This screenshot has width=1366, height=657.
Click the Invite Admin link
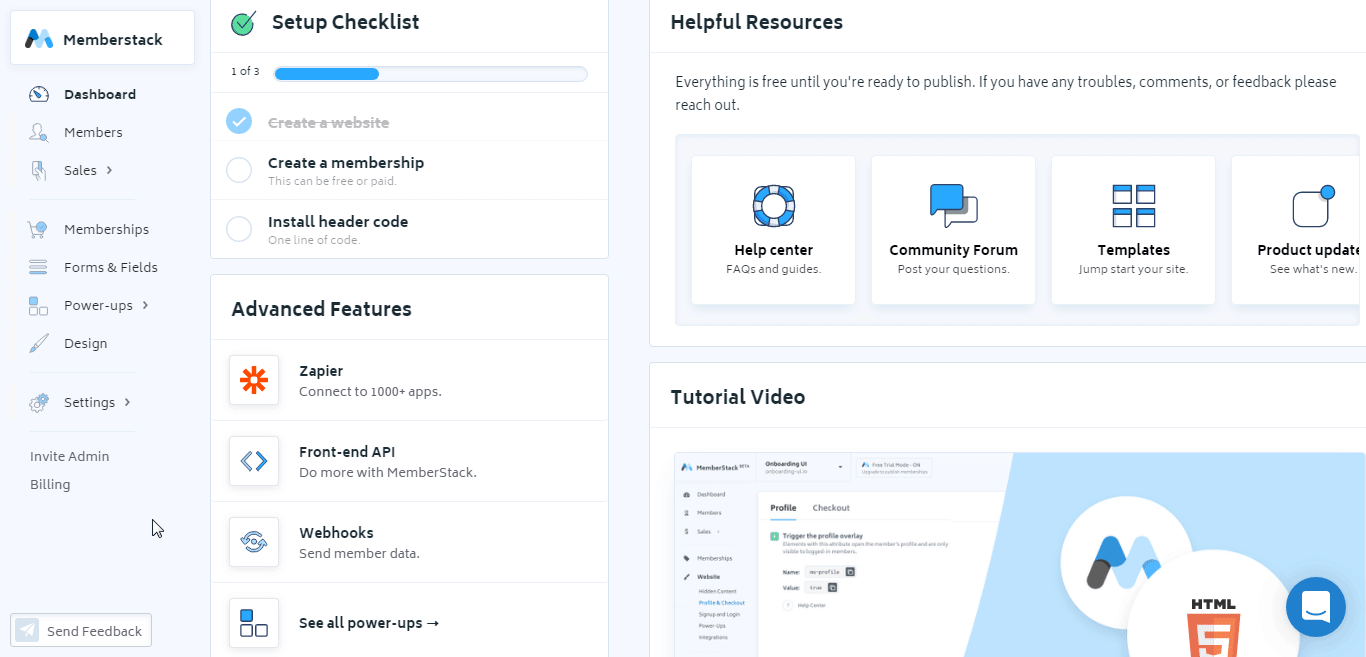pos(69,456)
